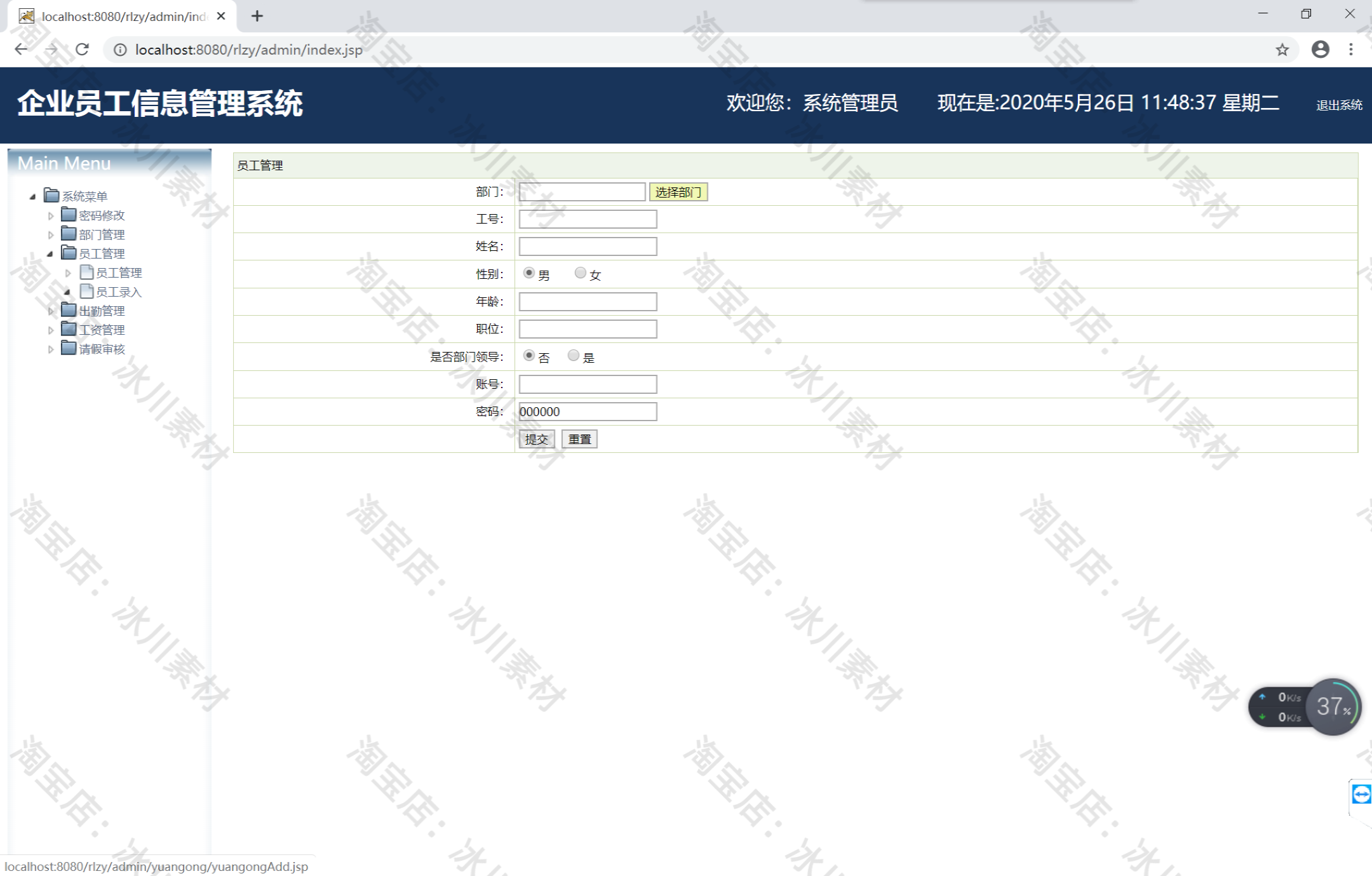Open 密码修改 menu item
The image size is (1372, 876).
(102, 215)
